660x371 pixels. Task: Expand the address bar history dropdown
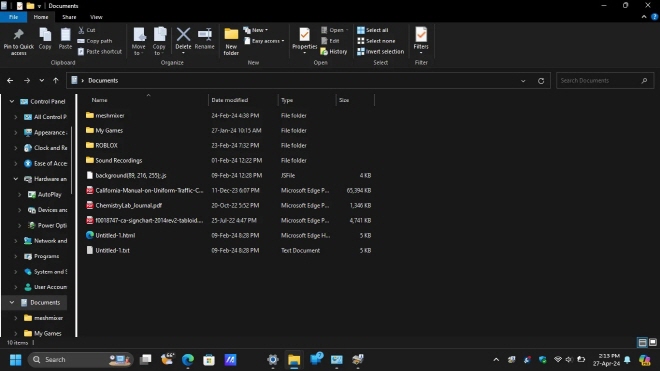click(x=523, y=81)
